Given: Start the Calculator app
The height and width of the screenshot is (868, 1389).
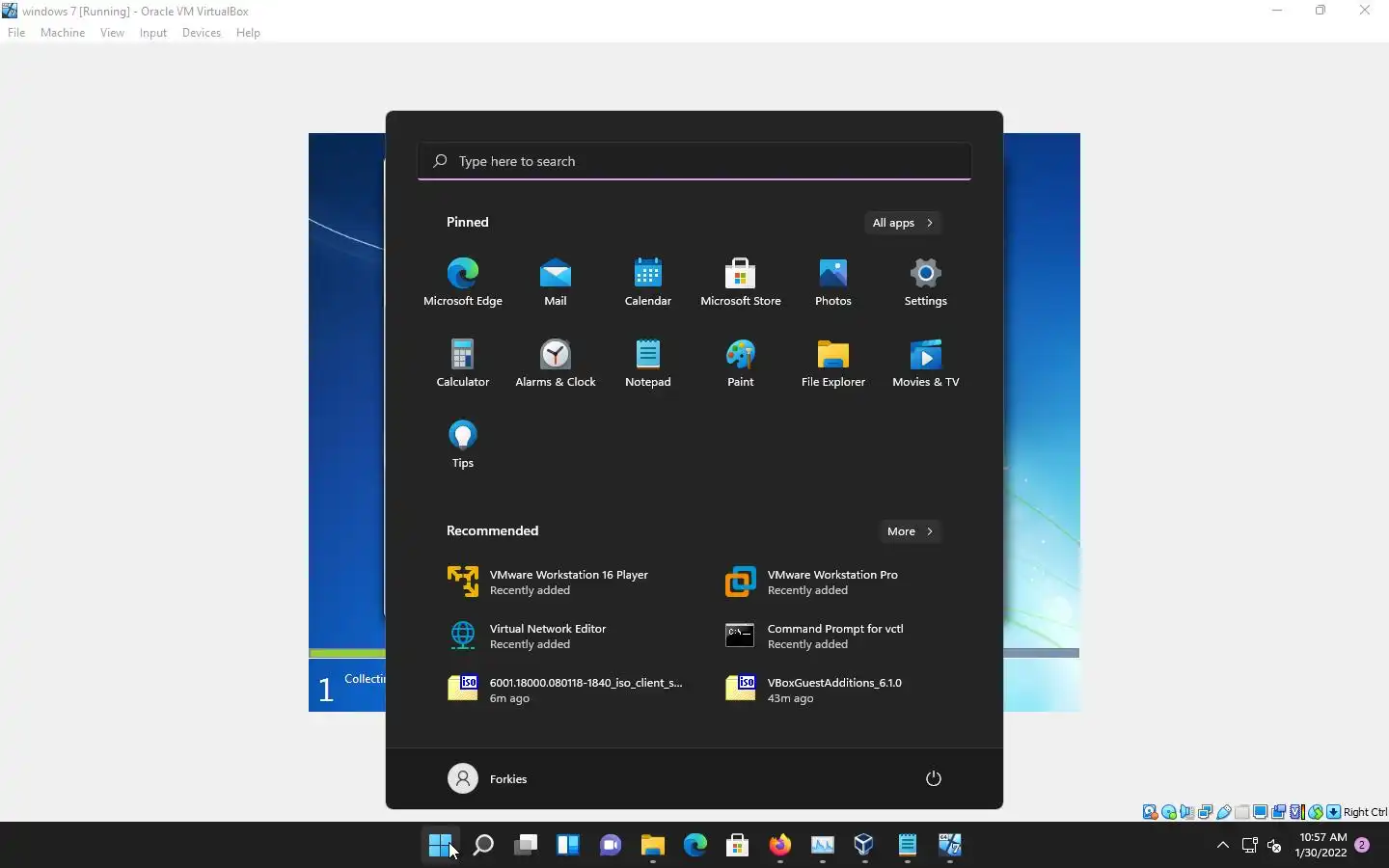Looking at the screenshot, I should click(x=463, y=363).
